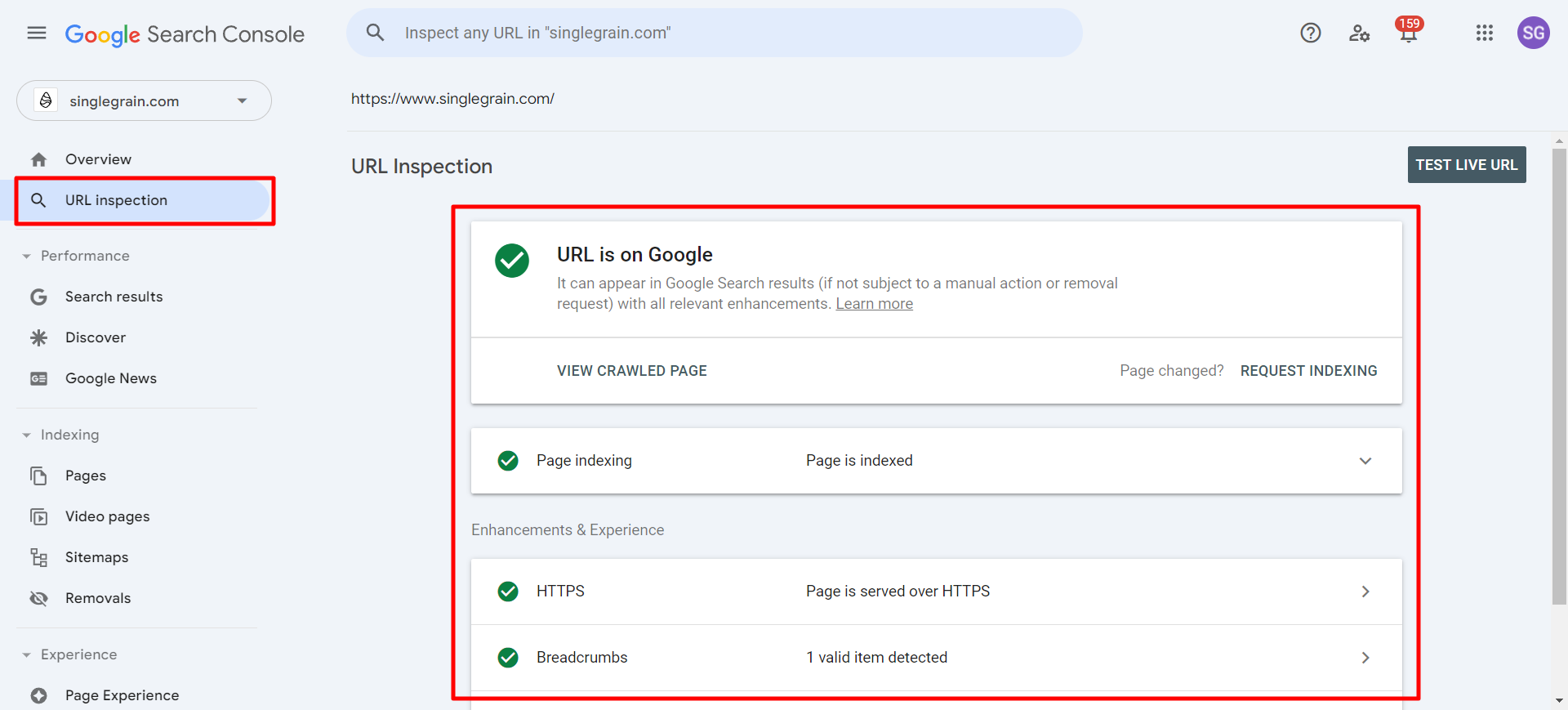
Task: Open Breadcrumbs details arrow
Action: pos(1365,658)
